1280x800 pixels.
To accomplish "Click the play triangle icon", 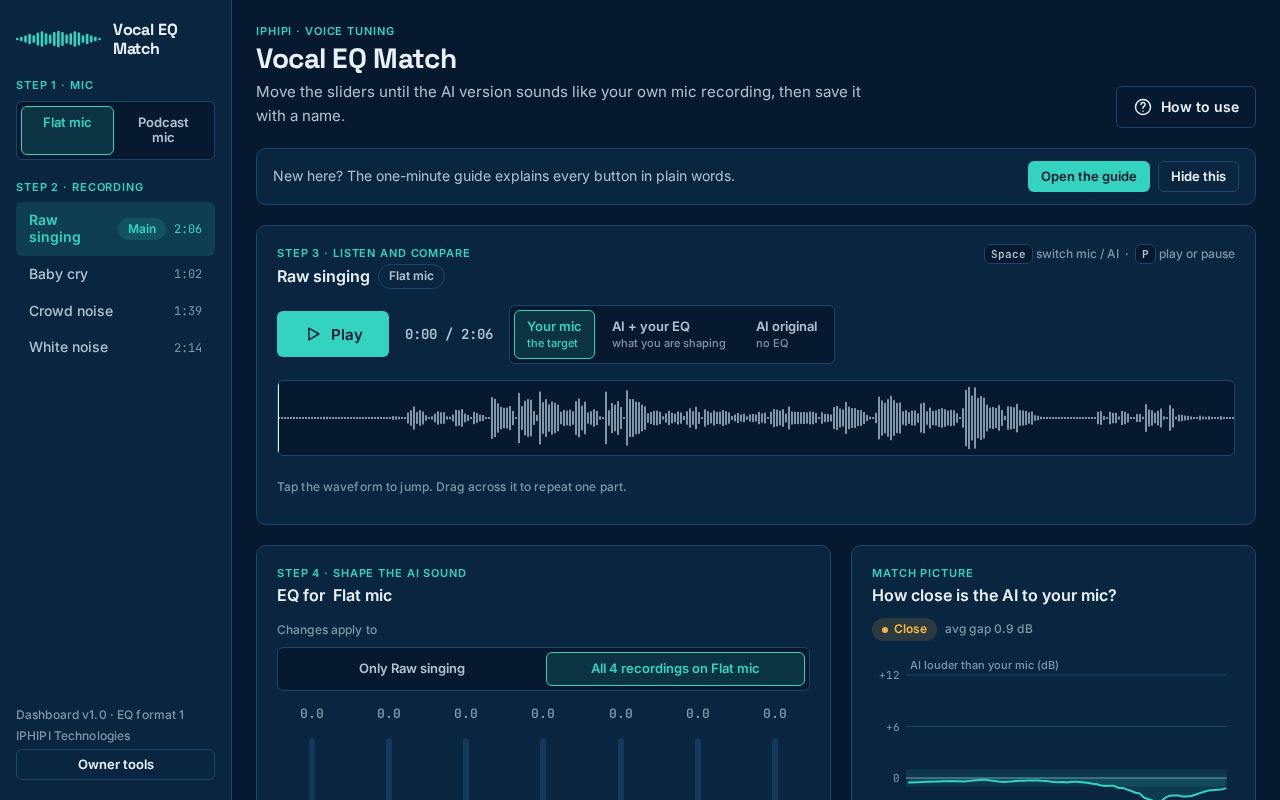I will pos(313,334).
